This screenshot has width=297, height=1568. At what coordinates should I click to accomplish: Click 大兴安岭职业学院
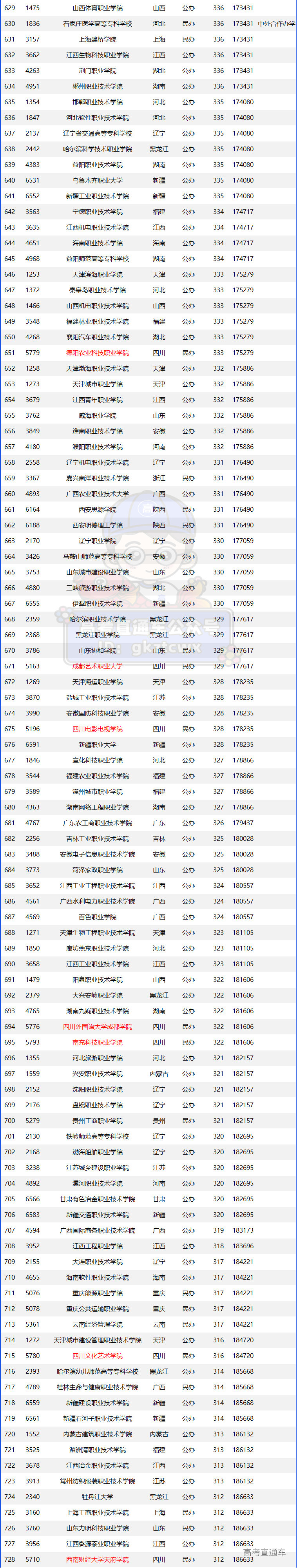point(98,995)
